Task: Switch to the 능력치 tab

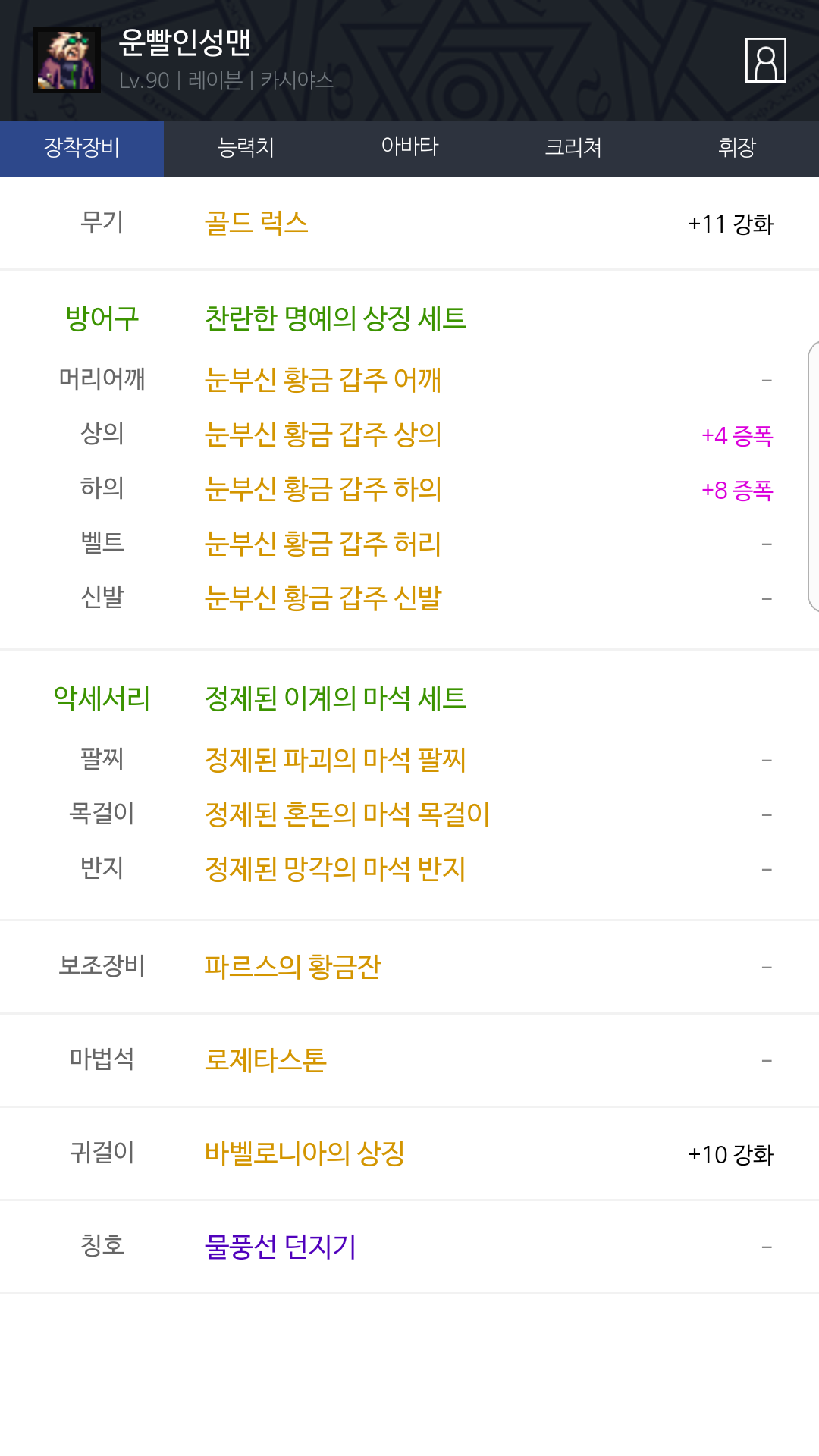Action: pos(246,148)
